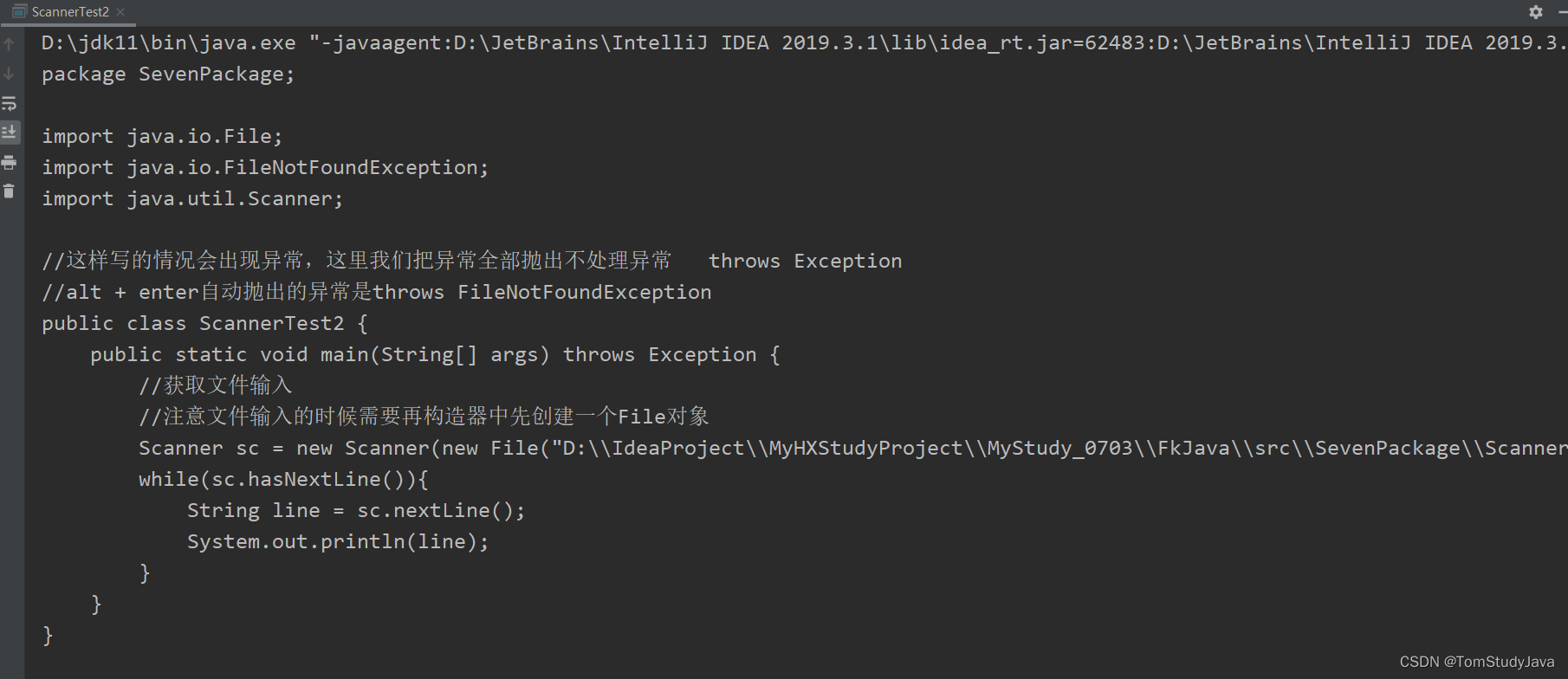Close the ScannerTest2 console tab
Viewport: 1568px width, 679px height.
coord(120,12)
